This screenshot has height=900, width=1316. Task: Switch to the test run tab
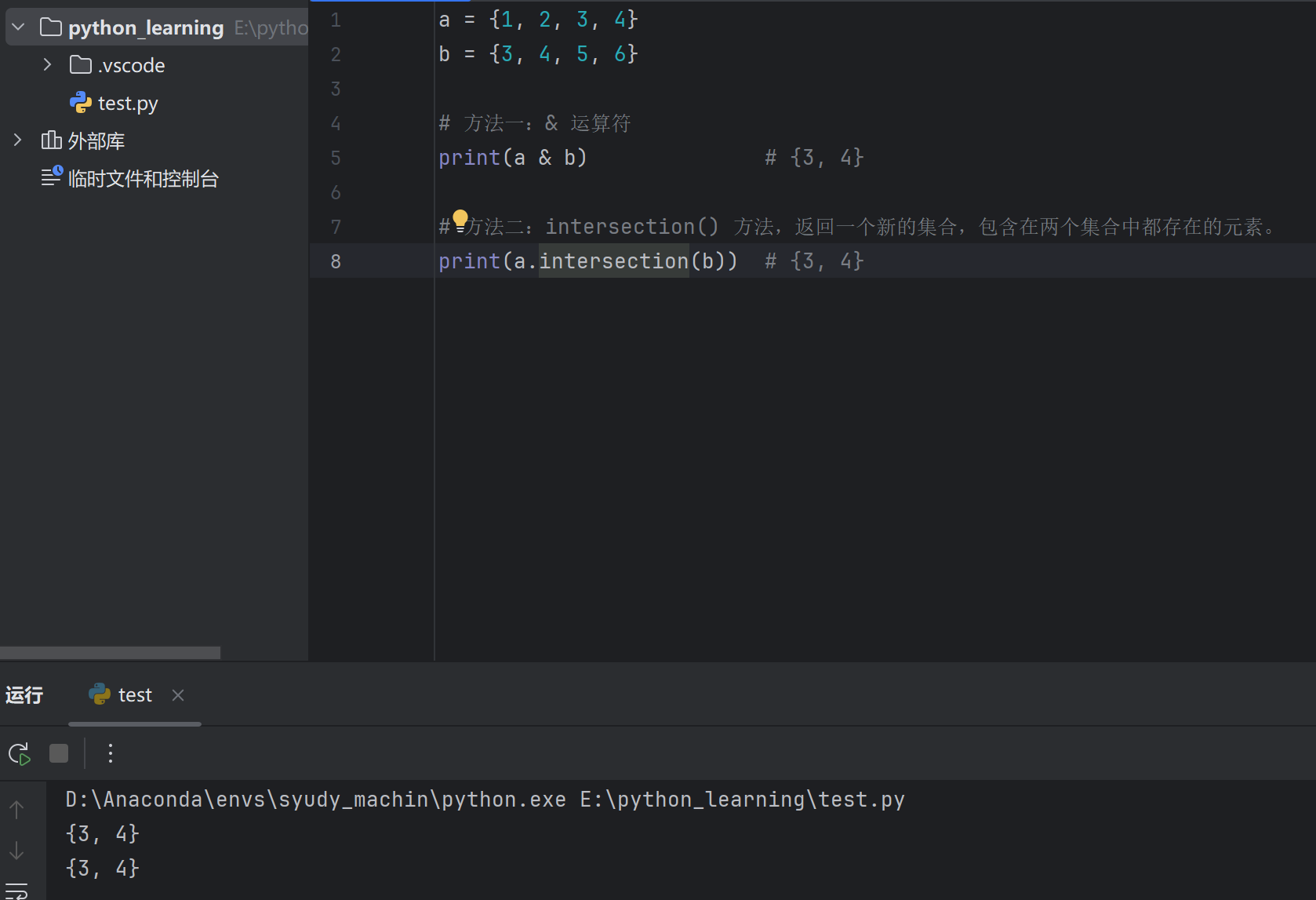click(x=134, y=695)
